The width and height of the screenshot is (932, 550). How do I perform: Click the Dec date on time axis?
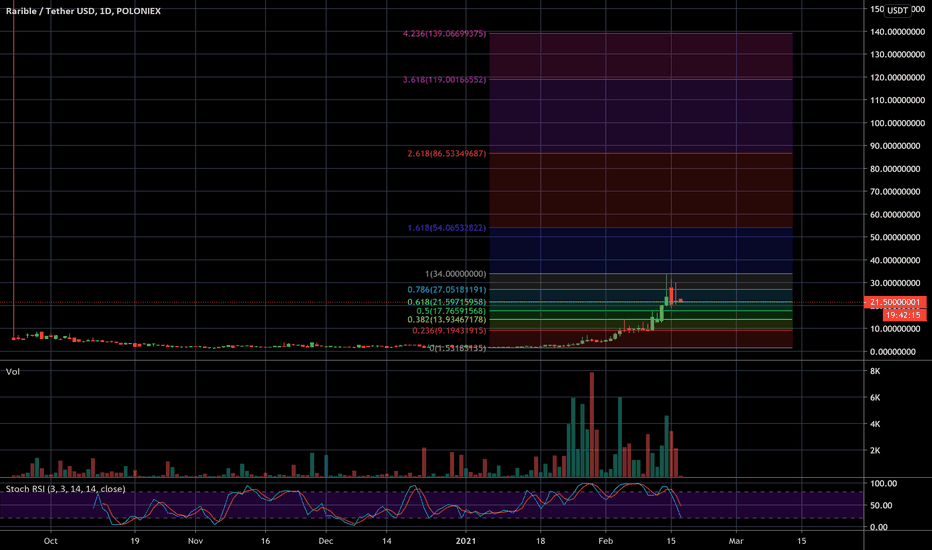[x=326, y=541]
